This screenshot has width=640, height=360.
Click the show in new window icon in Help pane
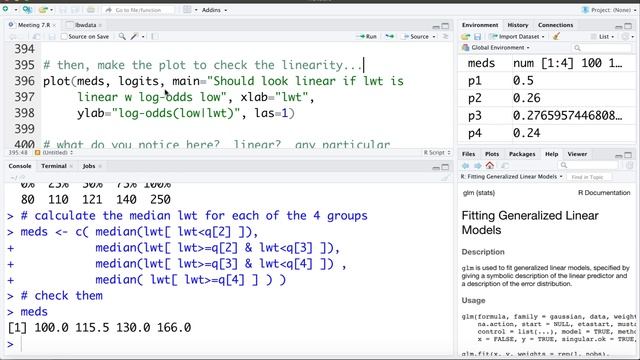505,165
